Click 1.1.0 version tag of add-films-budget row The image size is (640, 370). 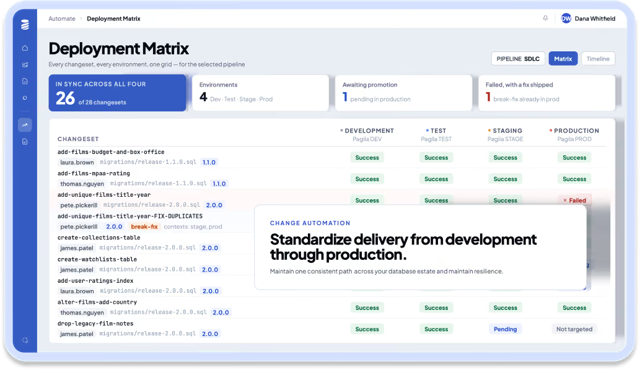point(209,162)
